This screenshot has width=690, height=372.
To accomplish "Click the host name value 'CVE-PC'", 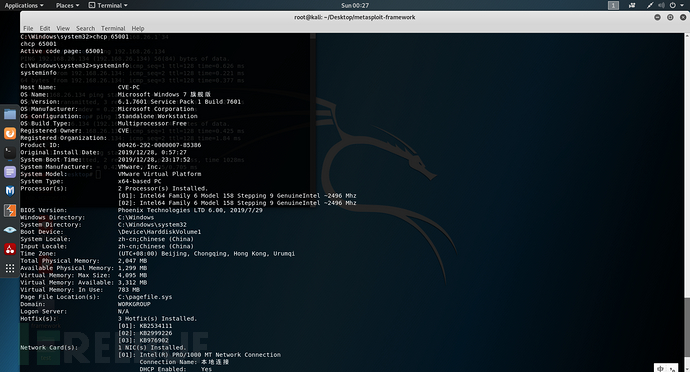I will 128,87.
